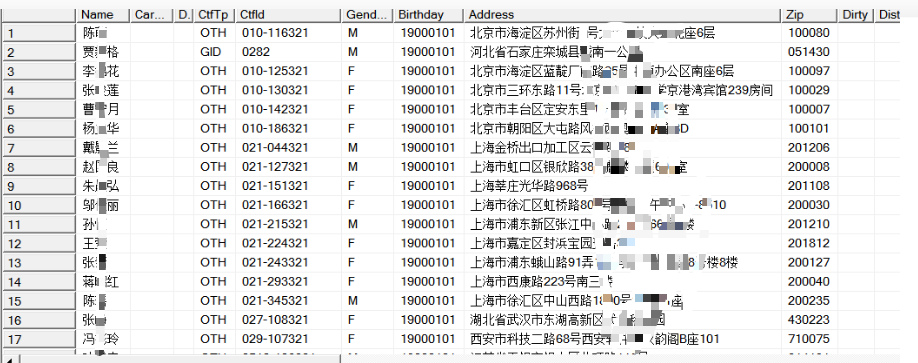The width and height of the screenshot is (918, 363).
Task: Click the CtfTp column header
Action: click(215, 15)
